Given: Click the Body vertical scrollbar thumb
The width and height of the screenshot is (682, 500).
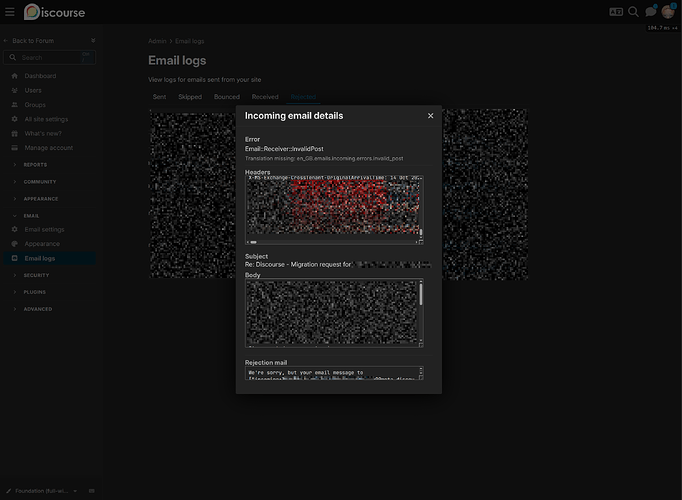Looking at the screenshot, I should [421, 295].
